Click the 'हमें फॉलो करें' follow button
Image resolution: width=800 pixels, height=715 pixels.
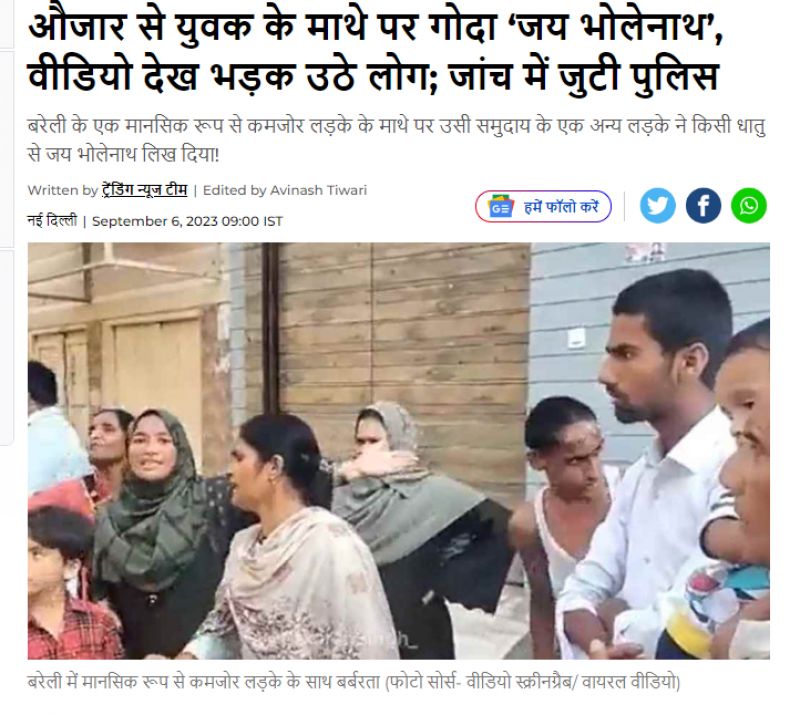click(543, 207)
